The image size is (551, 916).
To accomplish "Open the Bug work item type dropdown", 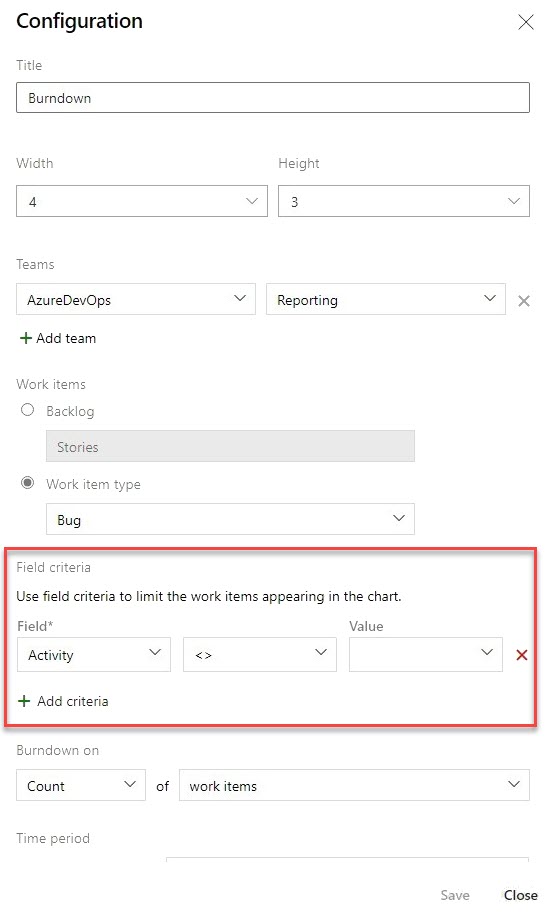I will pos(230,519).
